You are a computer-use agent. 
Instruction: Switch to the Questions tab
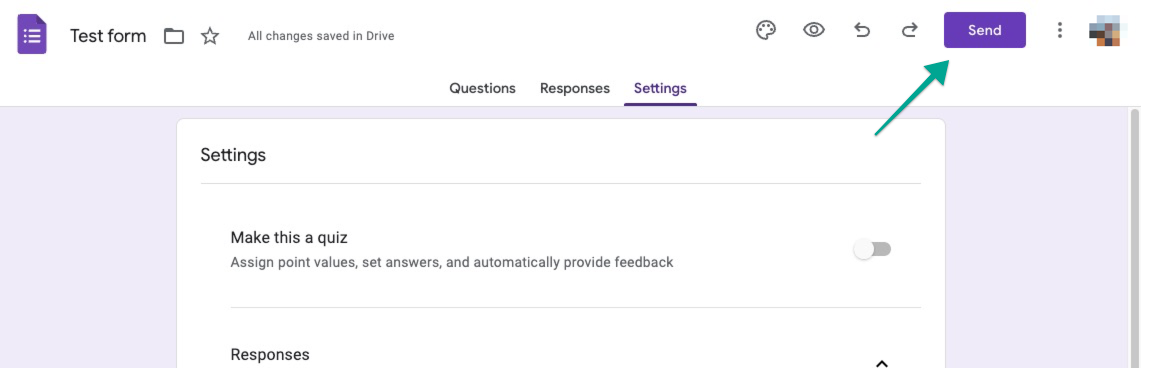tap(482, 88)
